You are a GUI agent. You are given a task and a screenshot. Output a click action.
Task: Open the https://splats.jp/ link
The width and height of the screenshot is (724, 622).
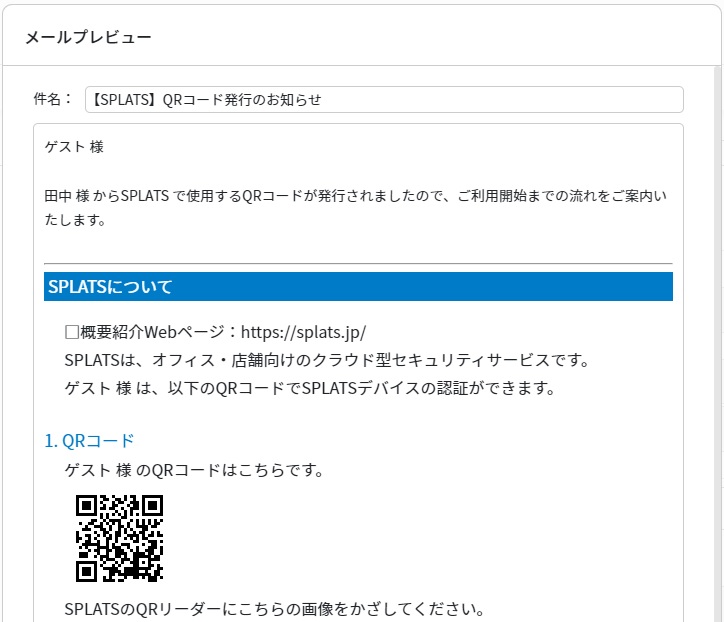pos(303,332)
